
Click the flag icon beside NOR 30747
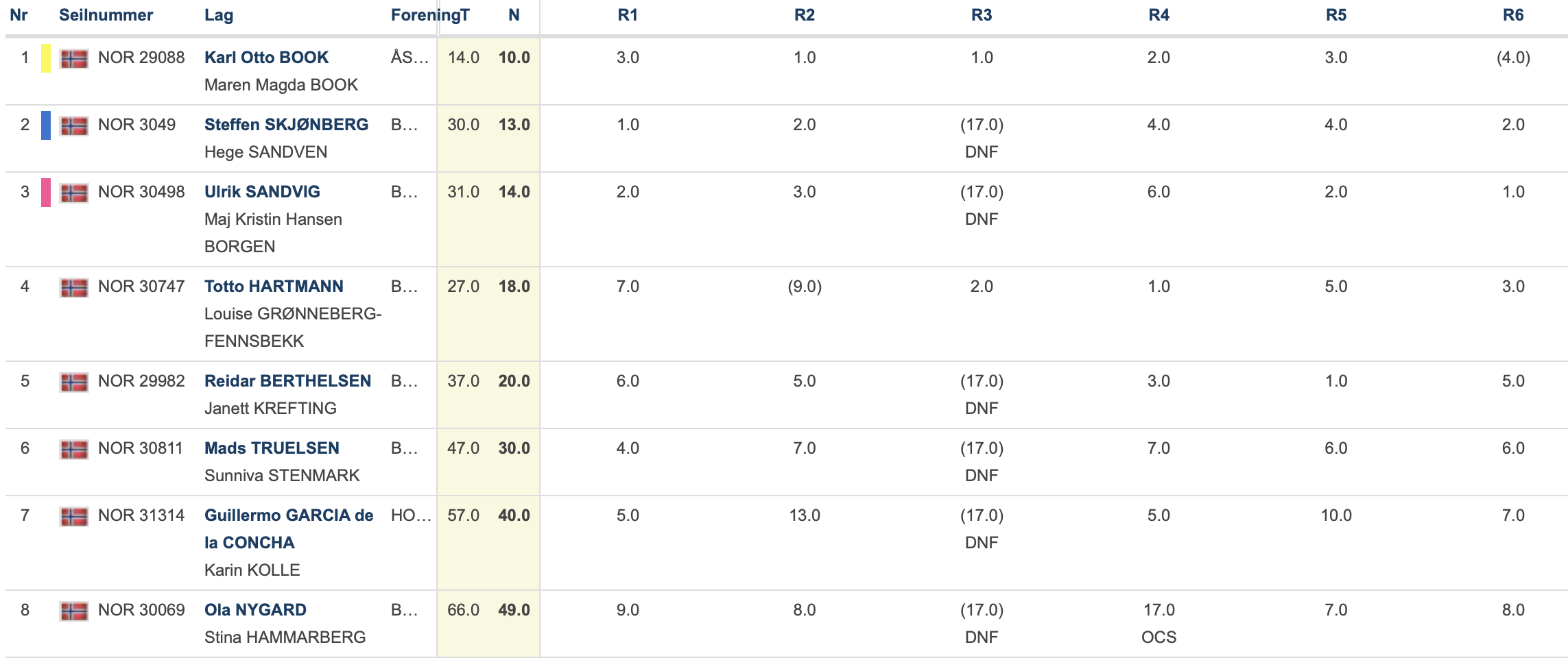(74, 288)
